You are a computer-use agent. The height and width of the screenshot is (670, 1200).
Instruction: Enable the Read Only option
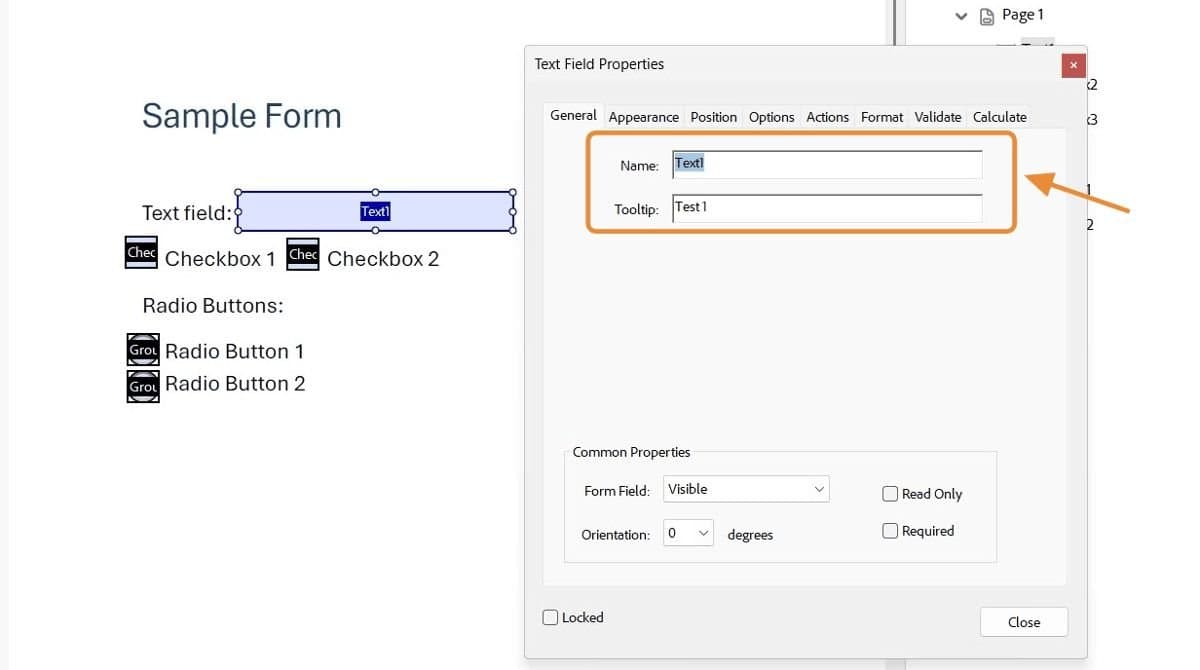[890, 493]
